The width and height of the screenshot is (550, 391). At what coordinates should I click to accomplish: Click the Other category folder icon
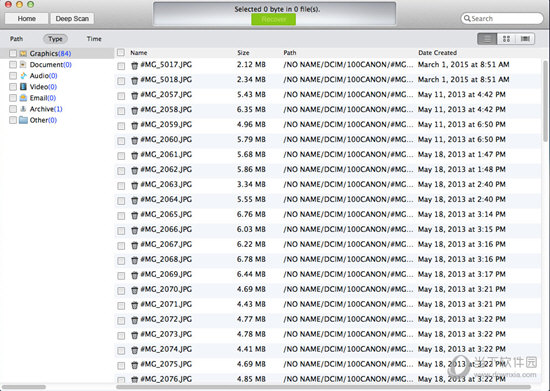[24, 120]
